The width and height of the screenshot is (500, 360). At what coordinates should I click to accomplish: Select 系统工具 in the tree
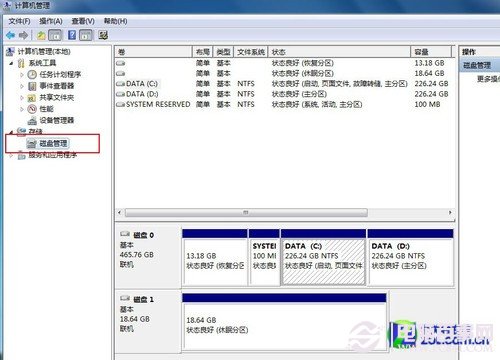(42, 63)
